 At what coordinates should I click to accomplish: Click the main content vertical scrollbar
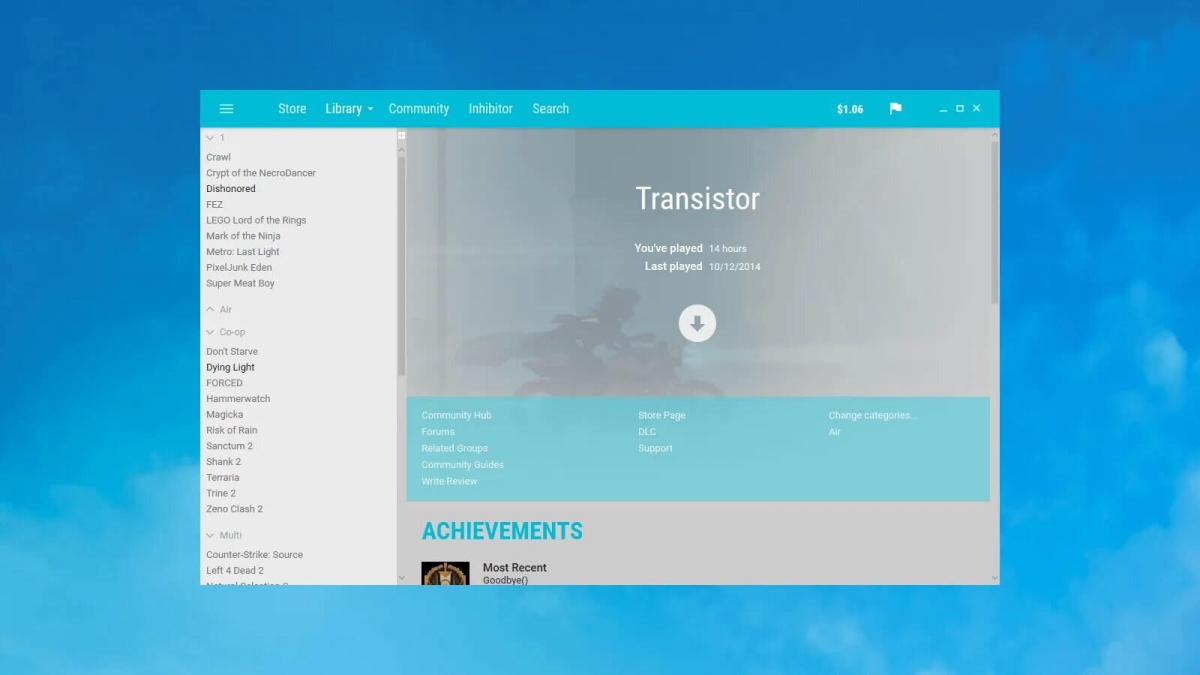click(x=994, y=222)
